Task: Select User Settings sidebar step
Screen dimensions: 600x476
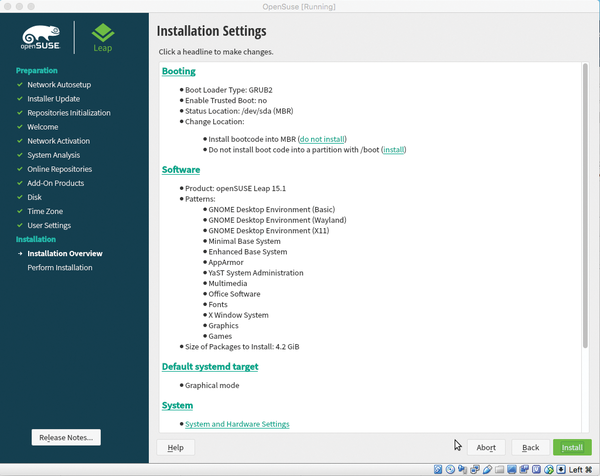Action: point(49,225)
